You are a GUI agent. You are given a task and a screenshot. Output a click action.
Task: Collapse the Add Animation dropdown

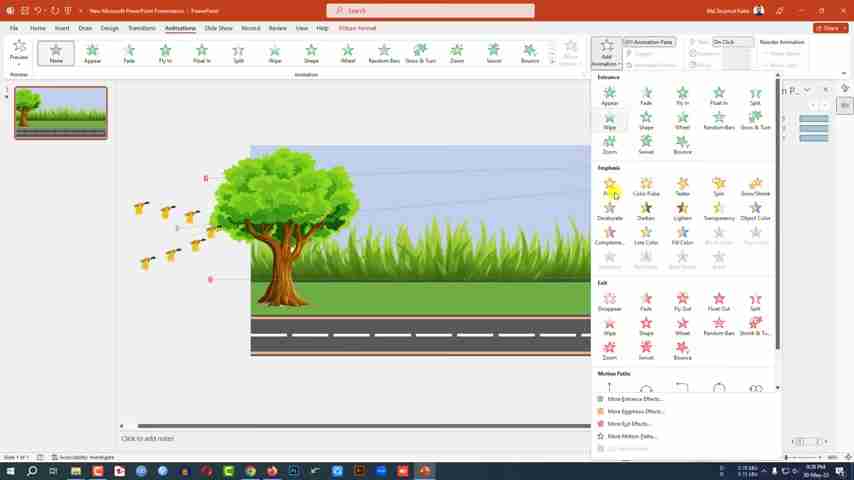(x=606, y=52)
